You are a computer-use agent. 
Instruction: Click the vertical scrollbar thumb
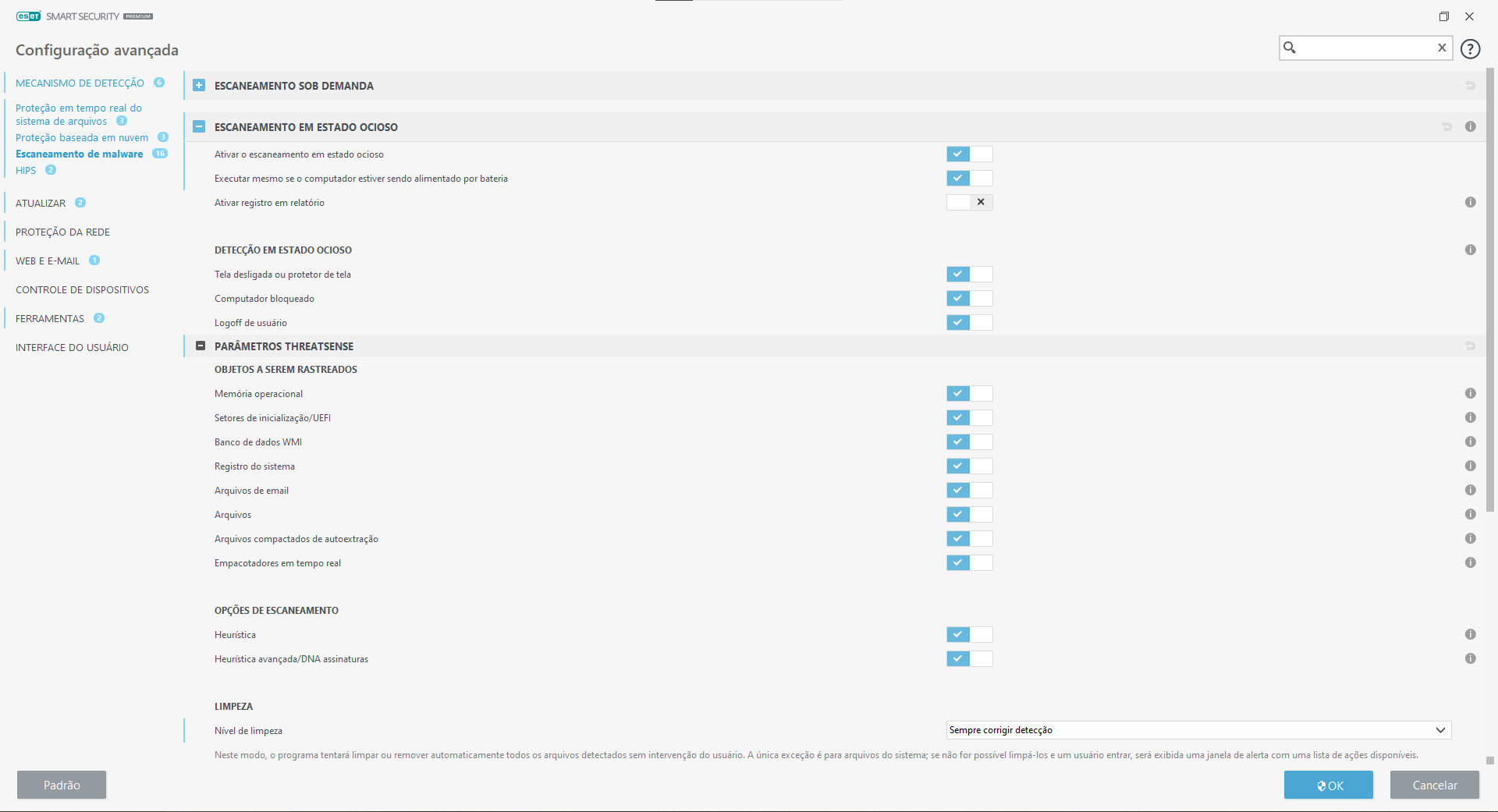1490,290
